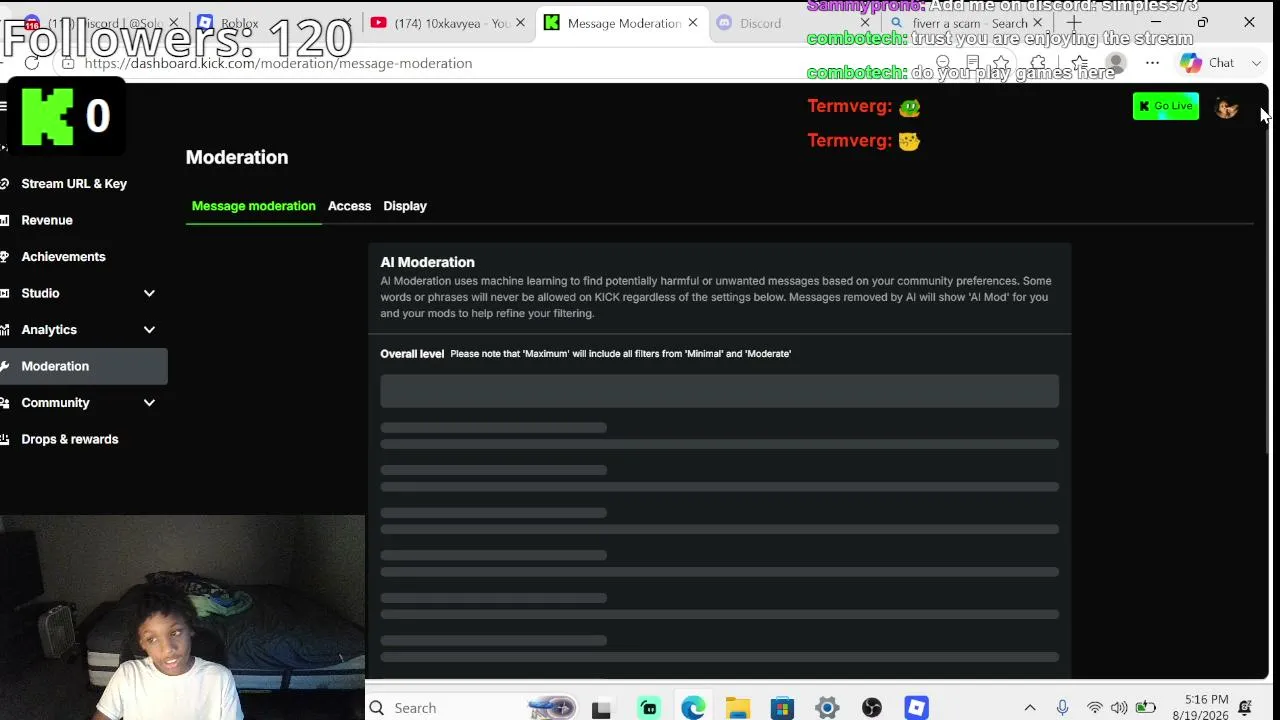Image resolution: width=1280 pixels, height=720 pixels.
Task: Click the battery status tray icon
Action: click(1145, 708)
